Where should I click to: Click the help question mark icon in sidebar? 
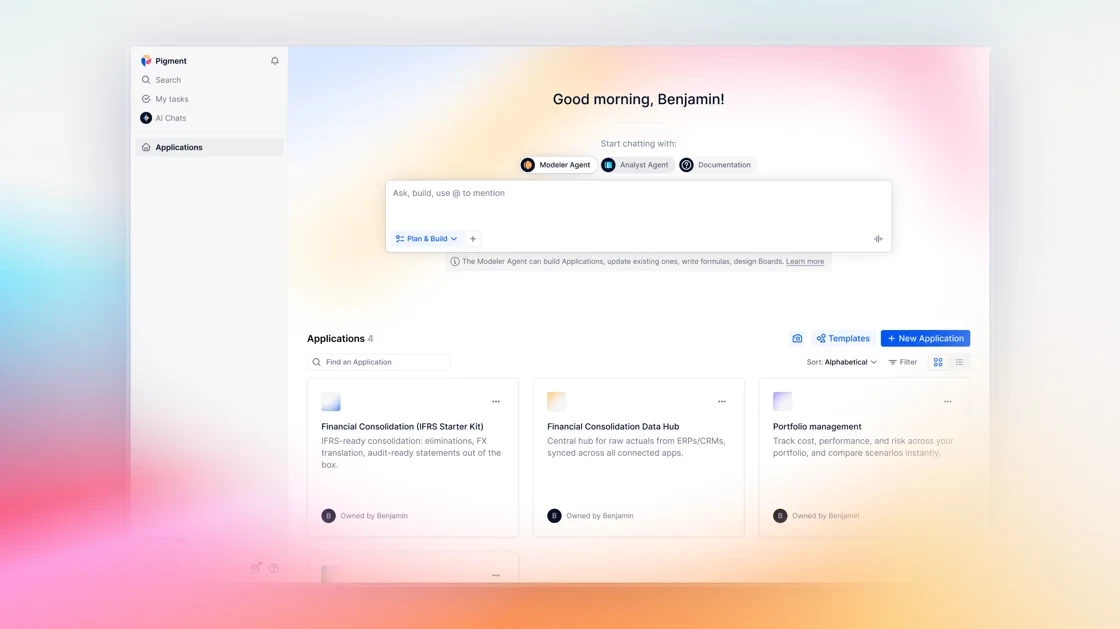274,568
